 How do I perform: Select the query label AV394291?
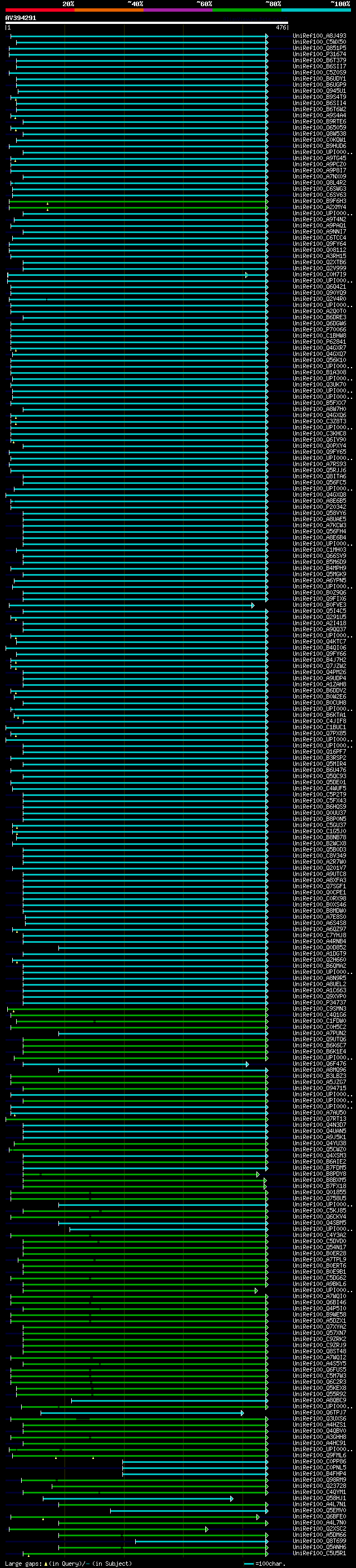click(21, 18)
